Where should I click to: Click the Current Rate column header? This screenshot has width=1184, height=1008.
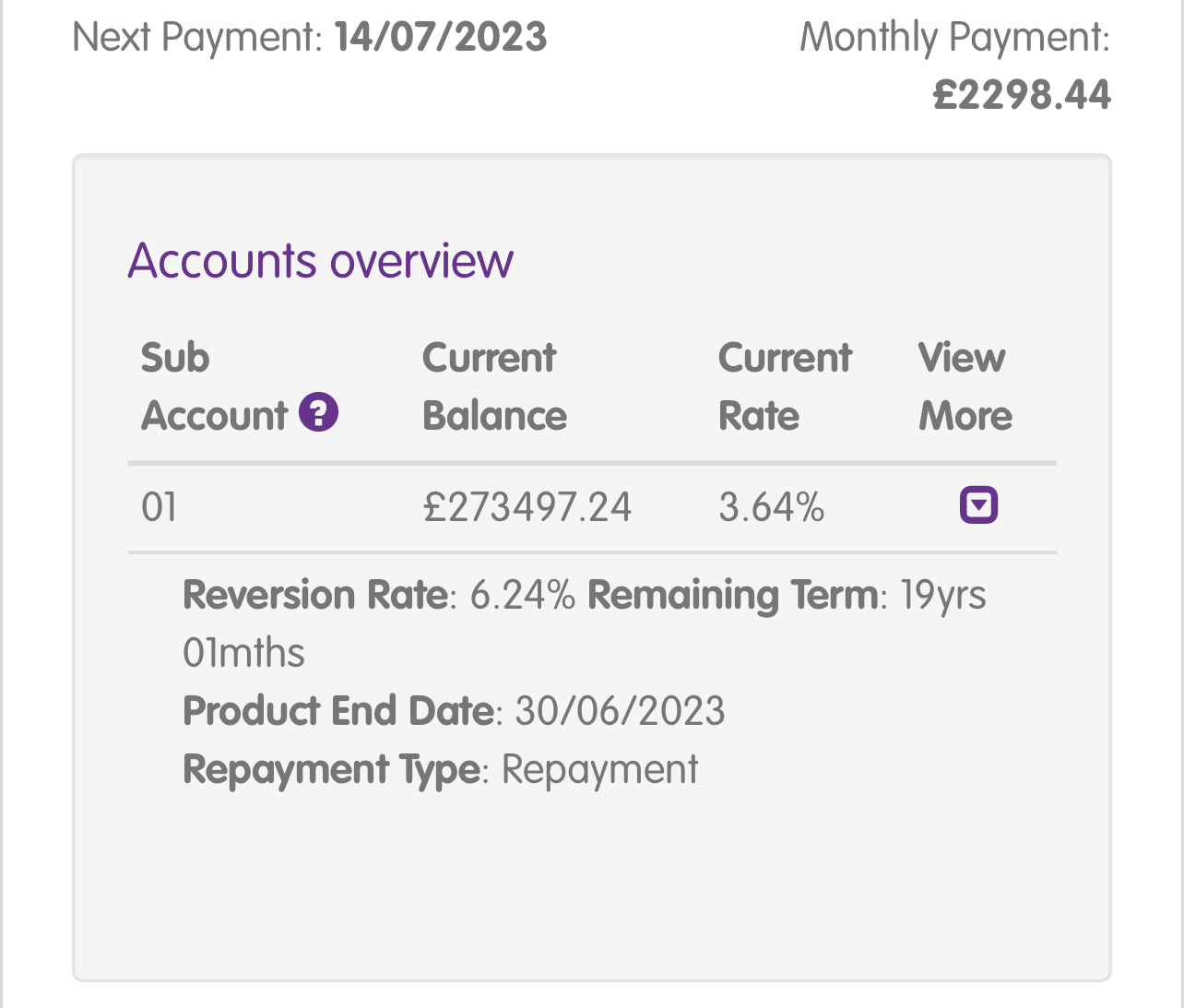coord(785,386)
